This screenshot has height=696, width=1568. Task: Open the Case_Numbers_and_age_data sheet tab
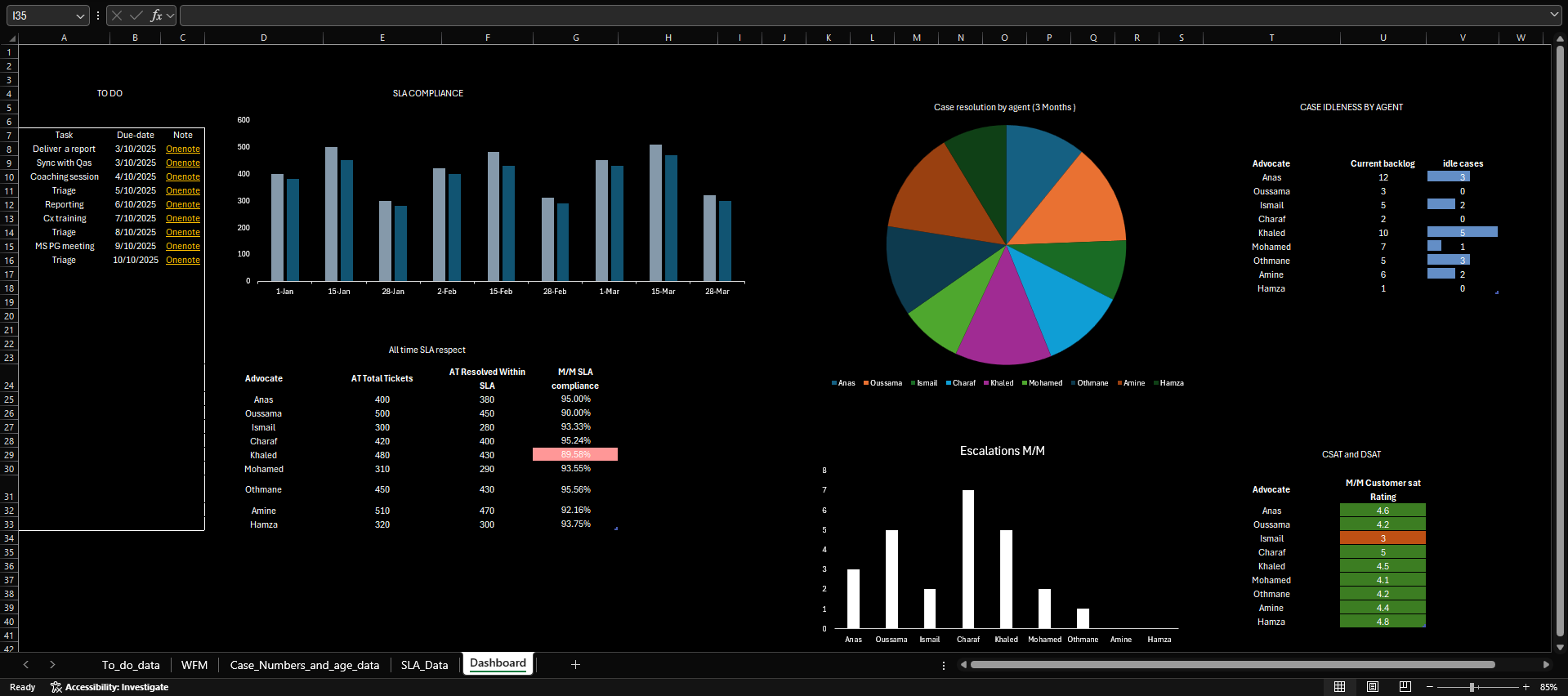(305, 665)
